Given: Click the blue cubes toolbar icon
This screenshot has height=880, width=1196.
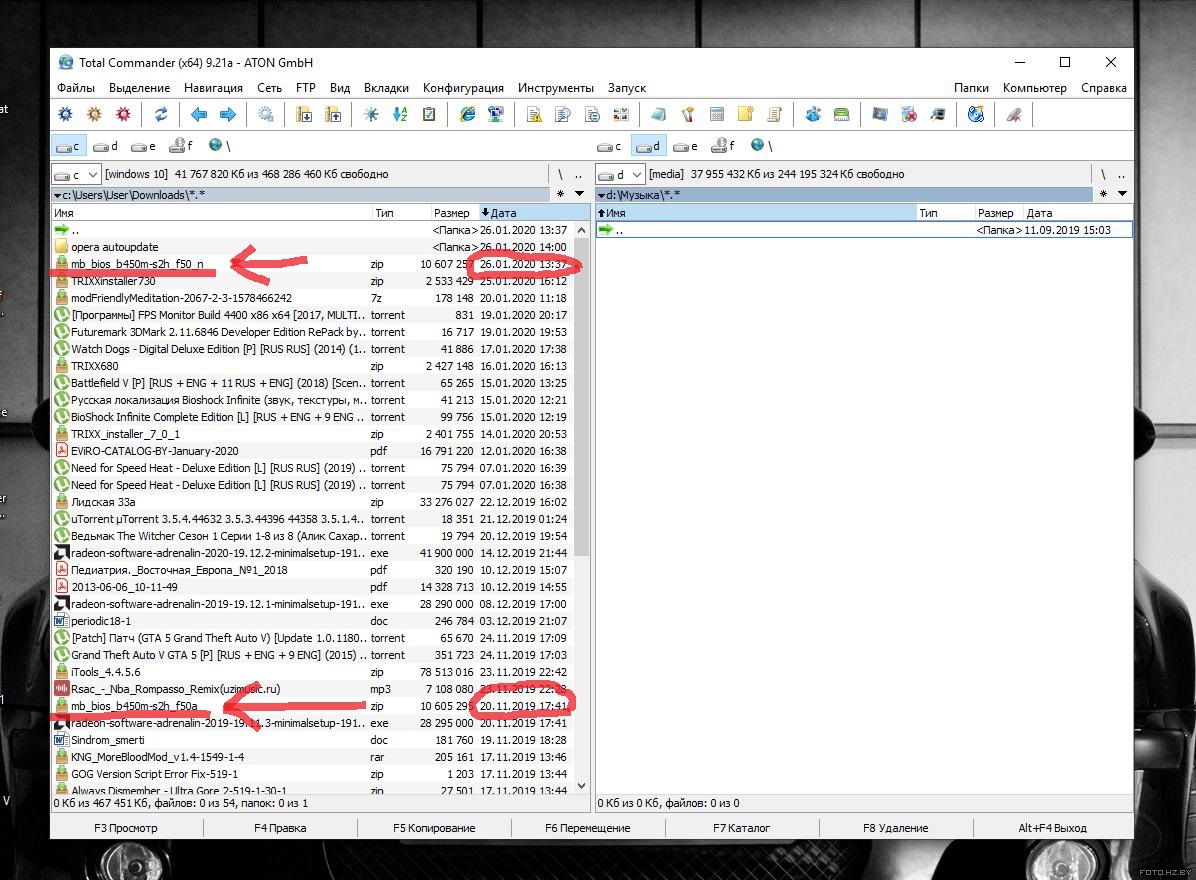Looking at the screenshot, I should [x=813, y=114].
